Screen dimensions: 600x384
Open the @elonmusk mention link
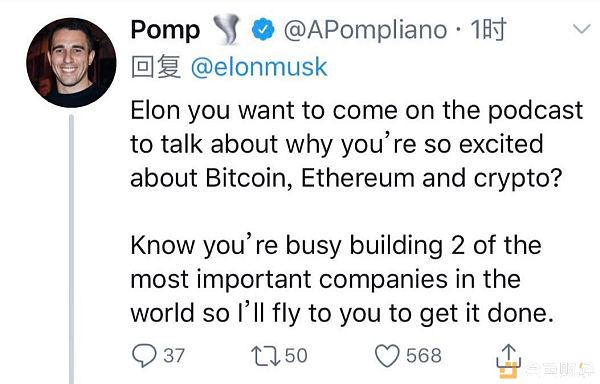pyautogui.click(x=259, y=67)
